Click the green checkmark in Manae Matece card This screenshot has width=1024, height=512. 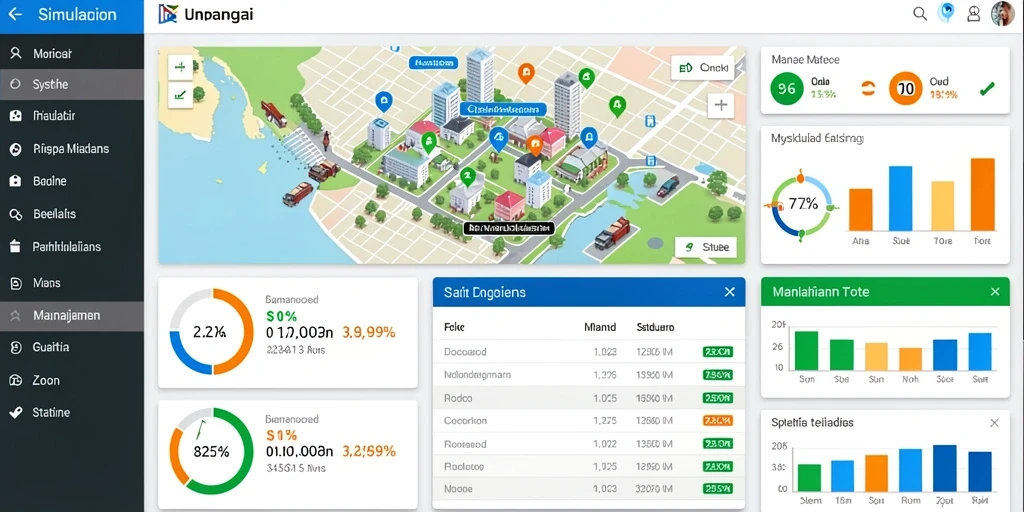point(987,88)
